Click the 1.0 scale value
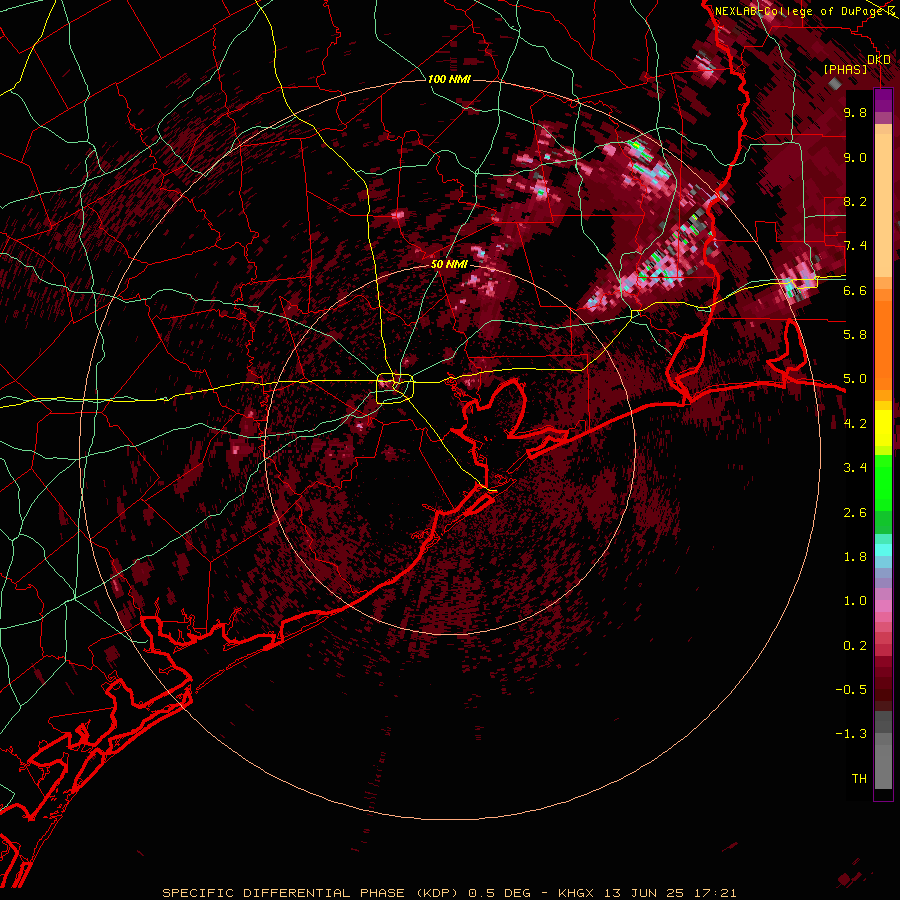The width and height of the screenshot is (900, 900). pyautogui.click(x=855, y=601)
